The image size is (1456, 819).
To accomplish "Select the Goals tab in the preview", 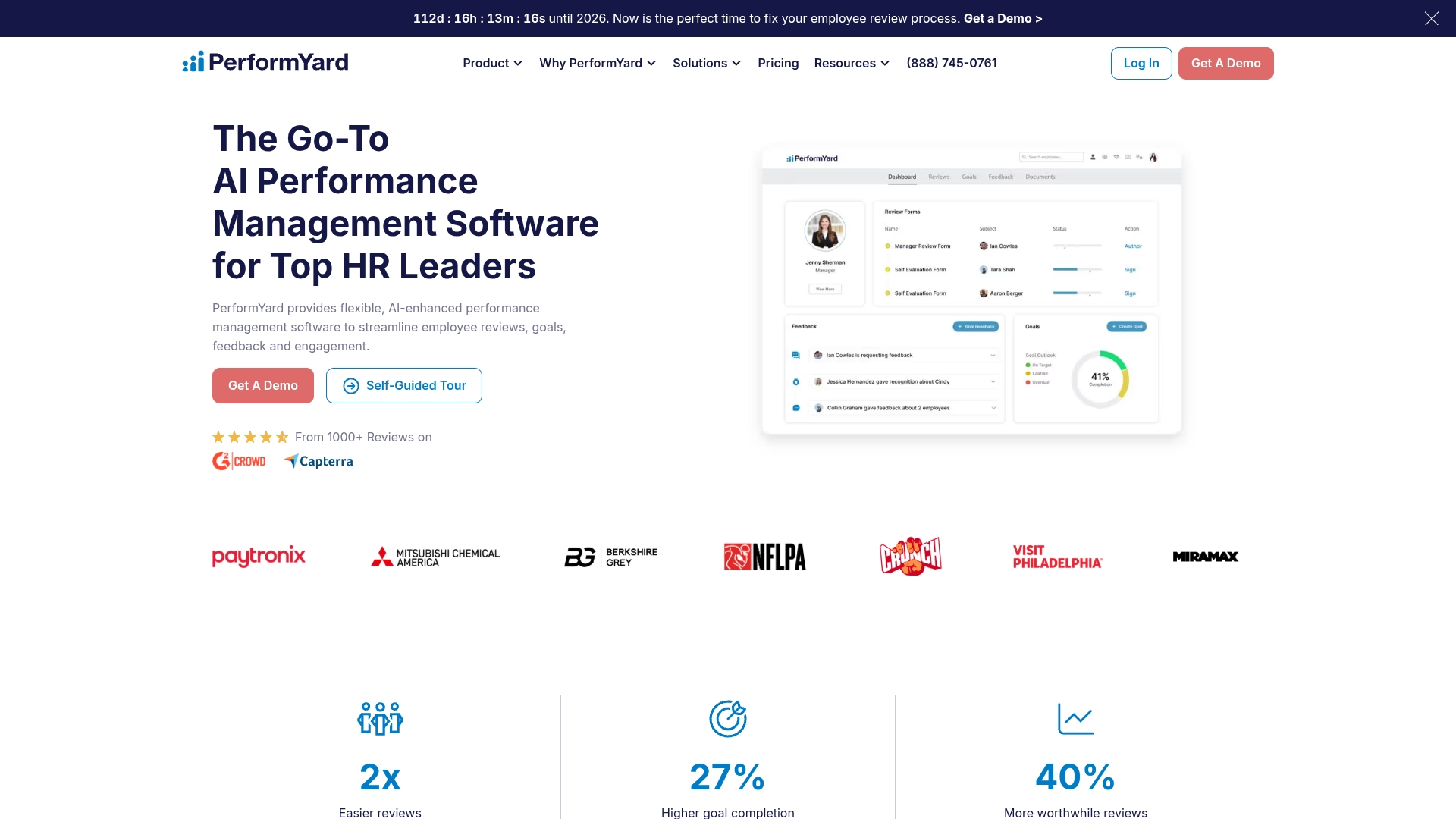I will tap(969, 177).
